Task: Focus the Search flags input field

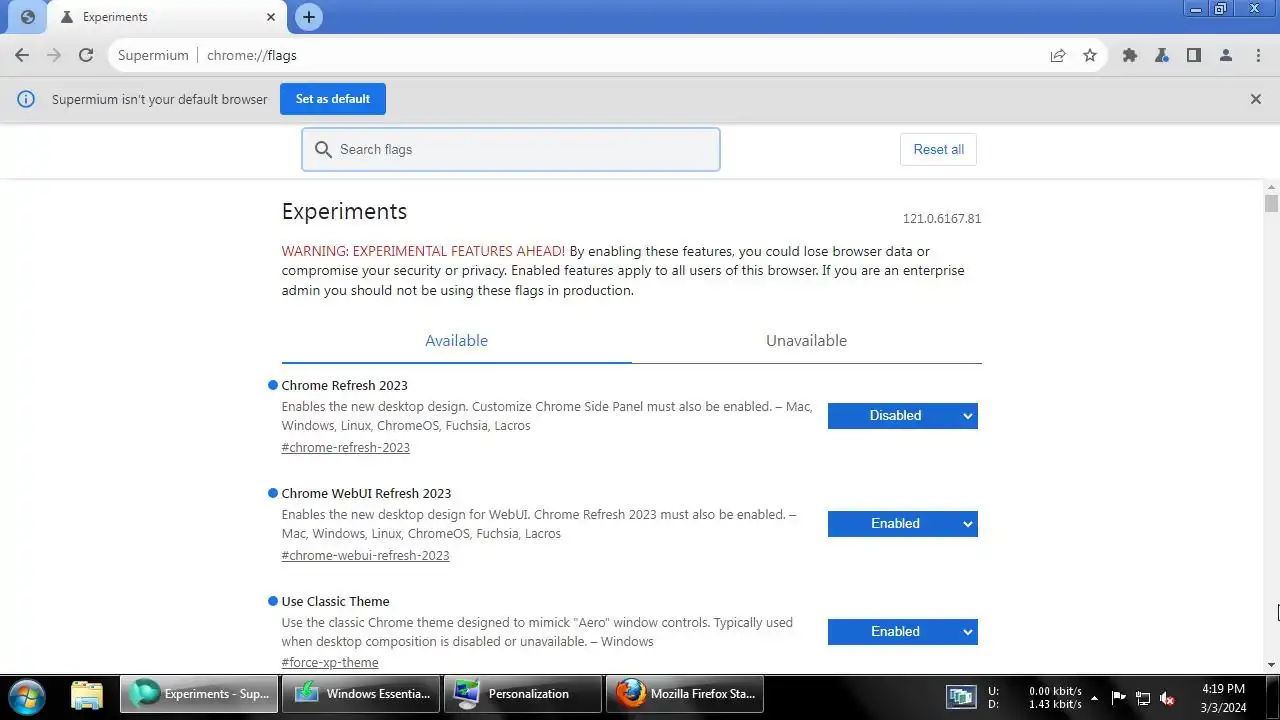Action: tap(511, 149)
